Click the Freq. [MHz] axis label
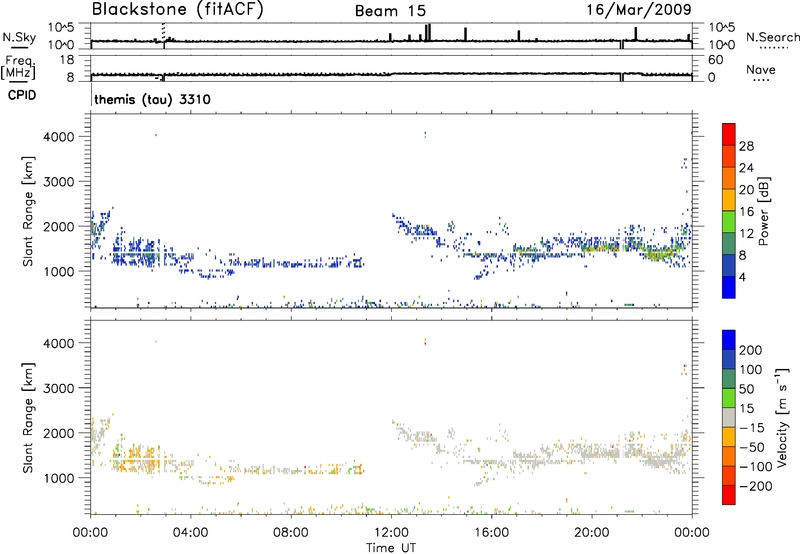This screenshot has height=554, width=800. pos(18,67)
